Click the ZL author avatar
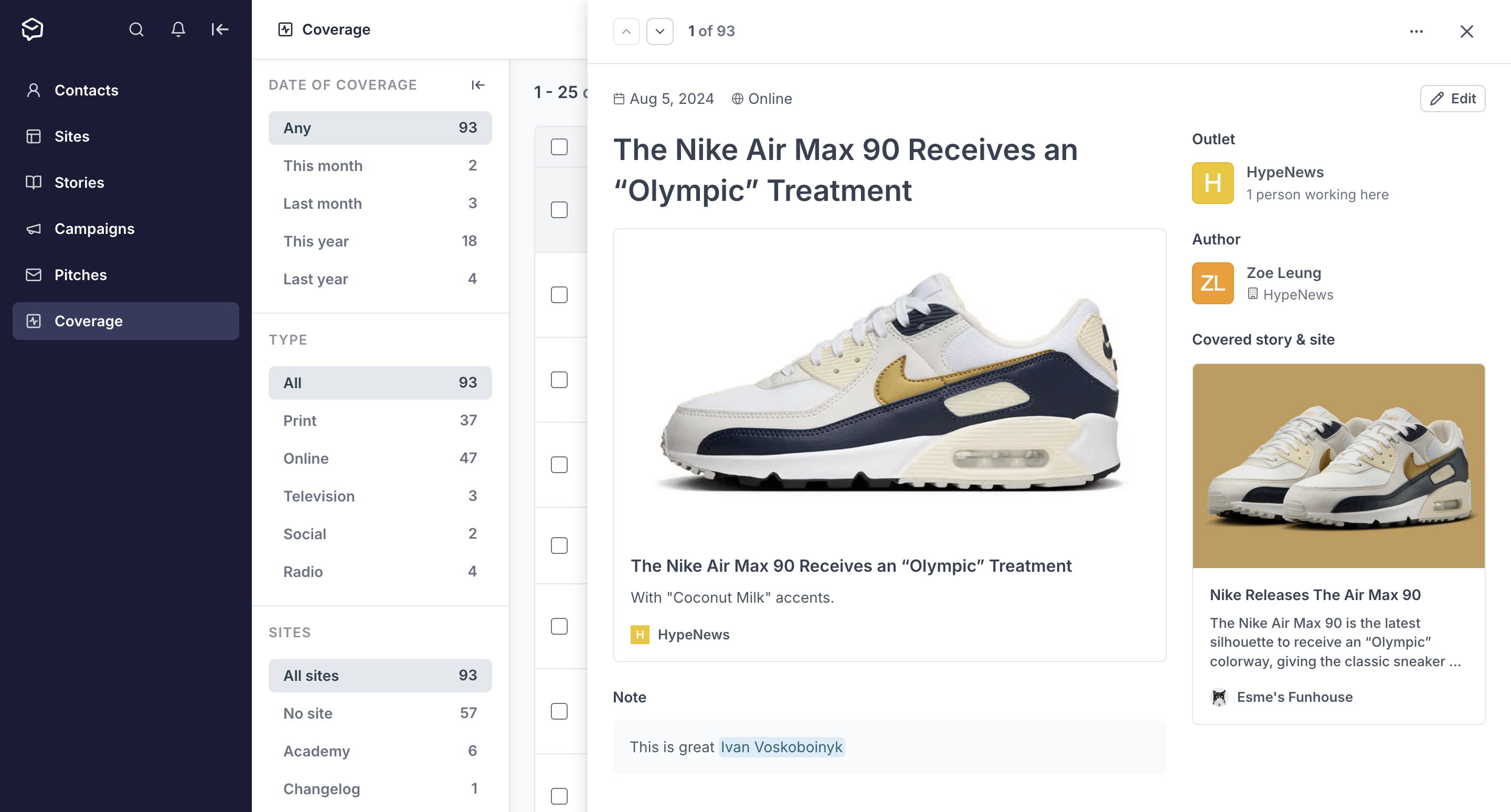Viewport: 1511px width, 812px height. [x=1212, y=283]
